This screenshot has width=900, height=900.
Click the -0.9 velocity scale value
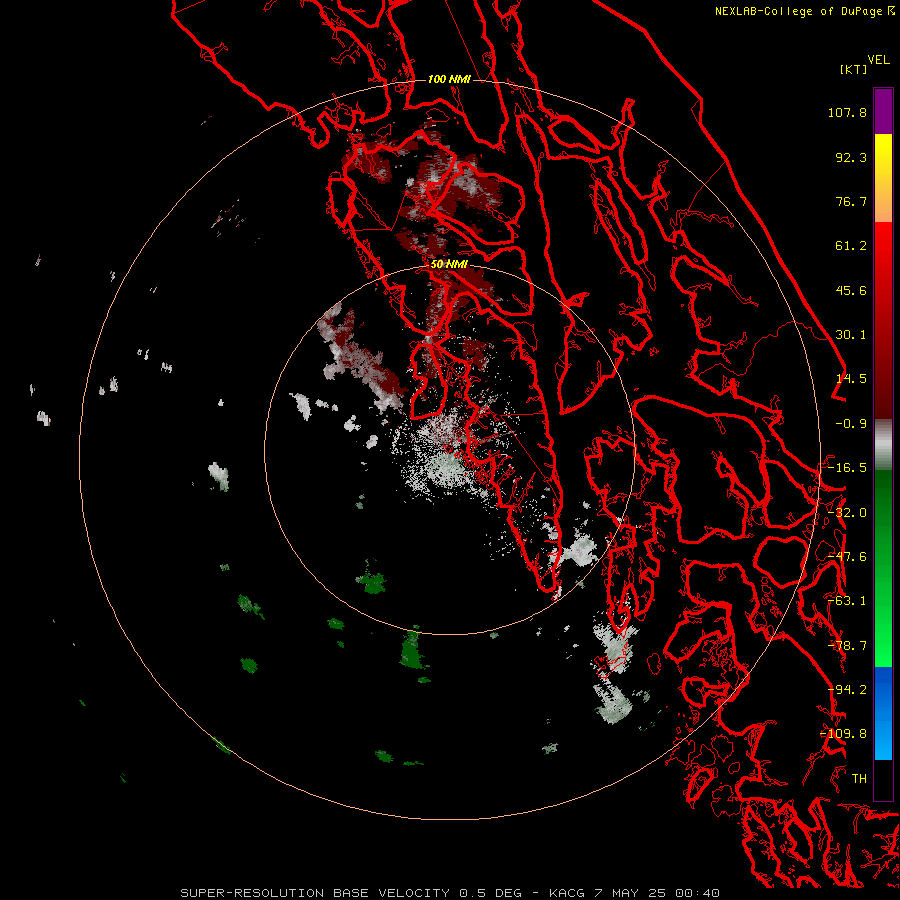pos(851,424)
